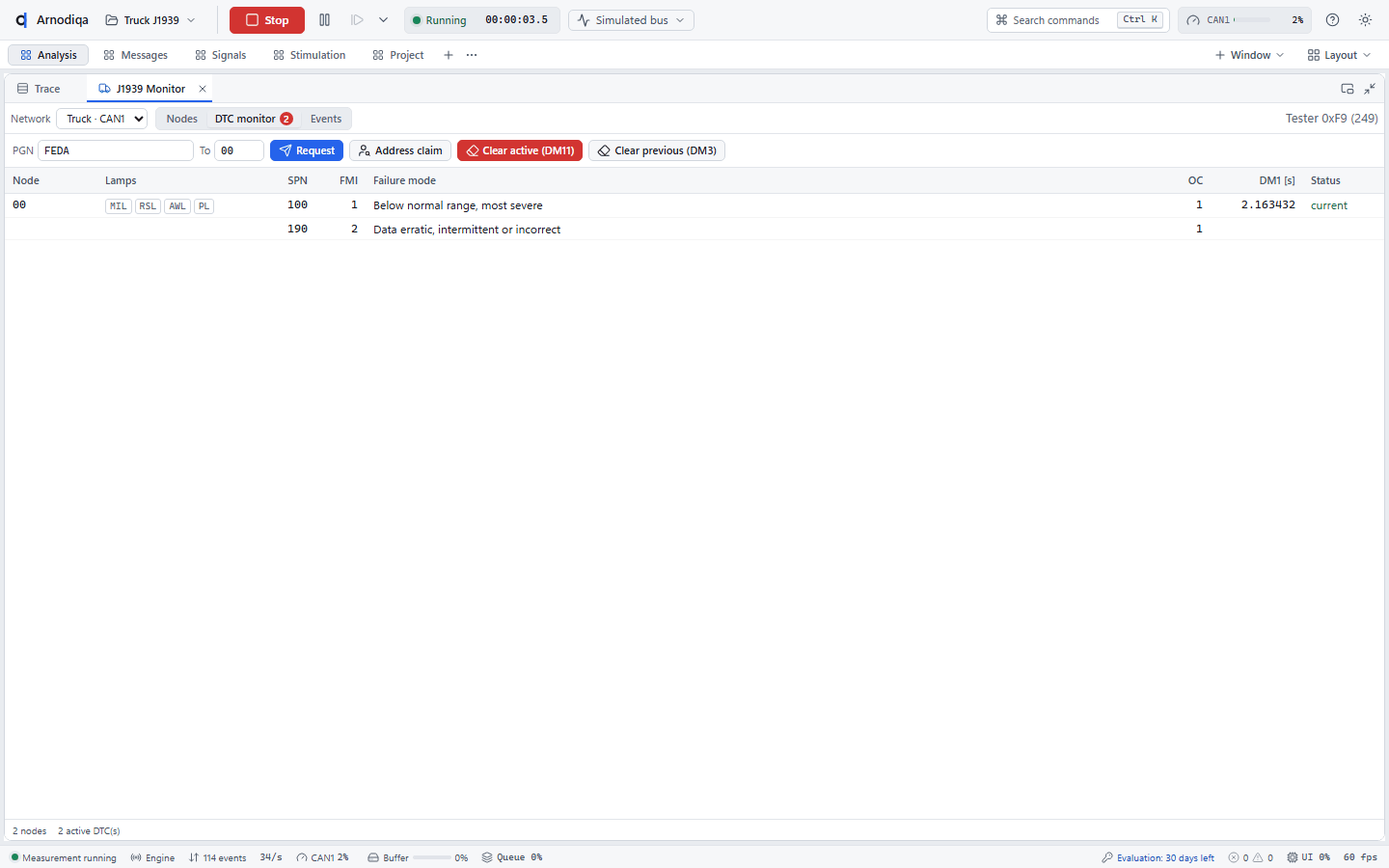Open the Window dropdown menu

point(1249,55)
